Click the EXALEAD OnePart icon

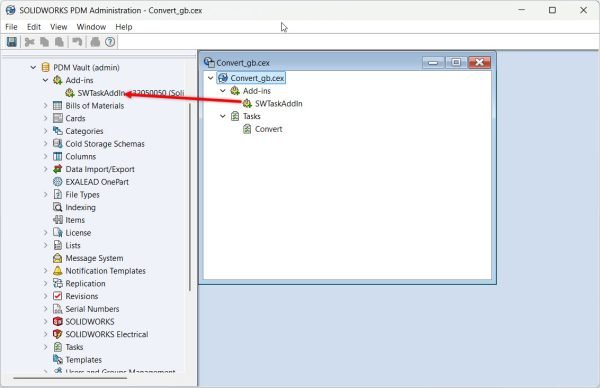click(x=57, y=182)
